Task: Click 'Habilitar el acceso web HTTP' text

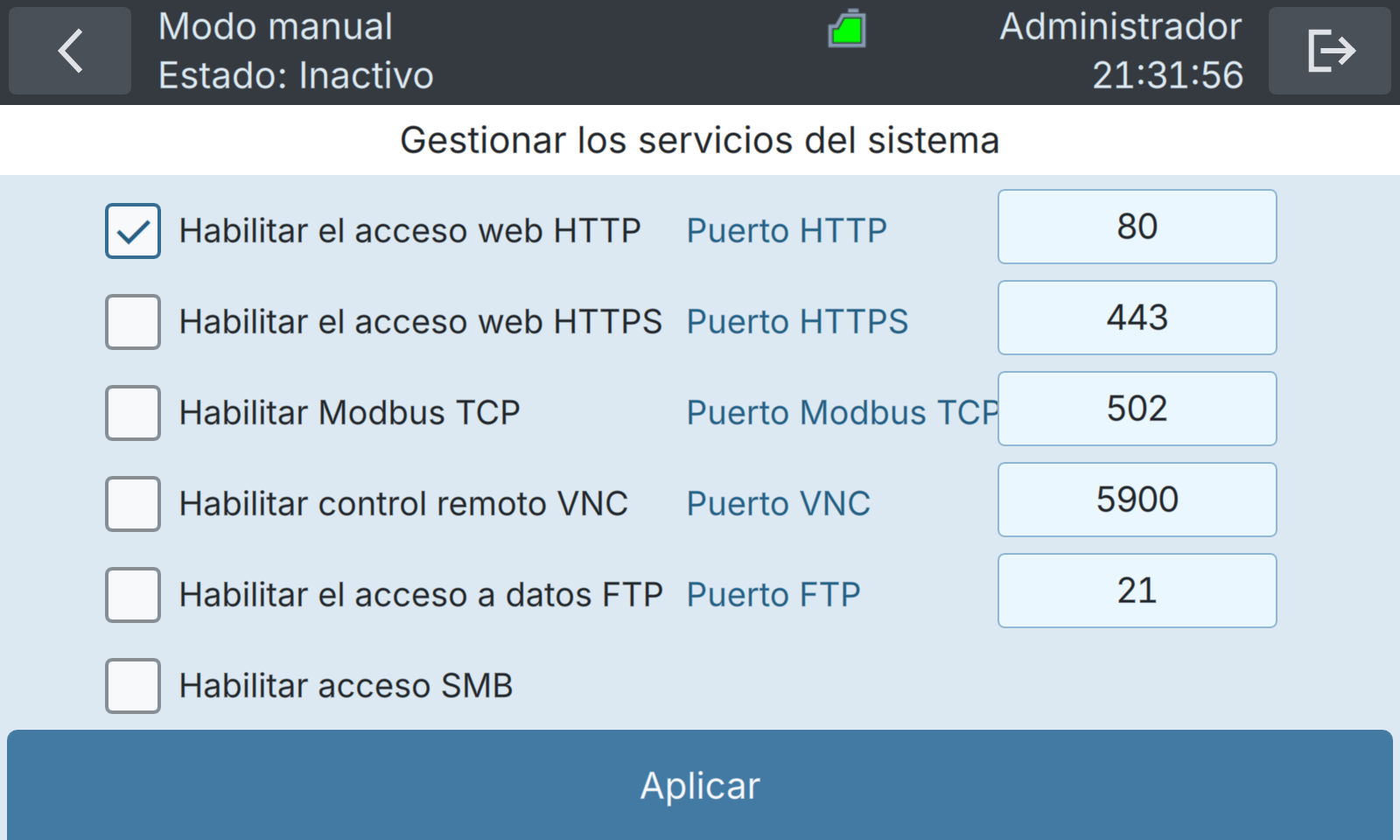Action: [409, 231]
